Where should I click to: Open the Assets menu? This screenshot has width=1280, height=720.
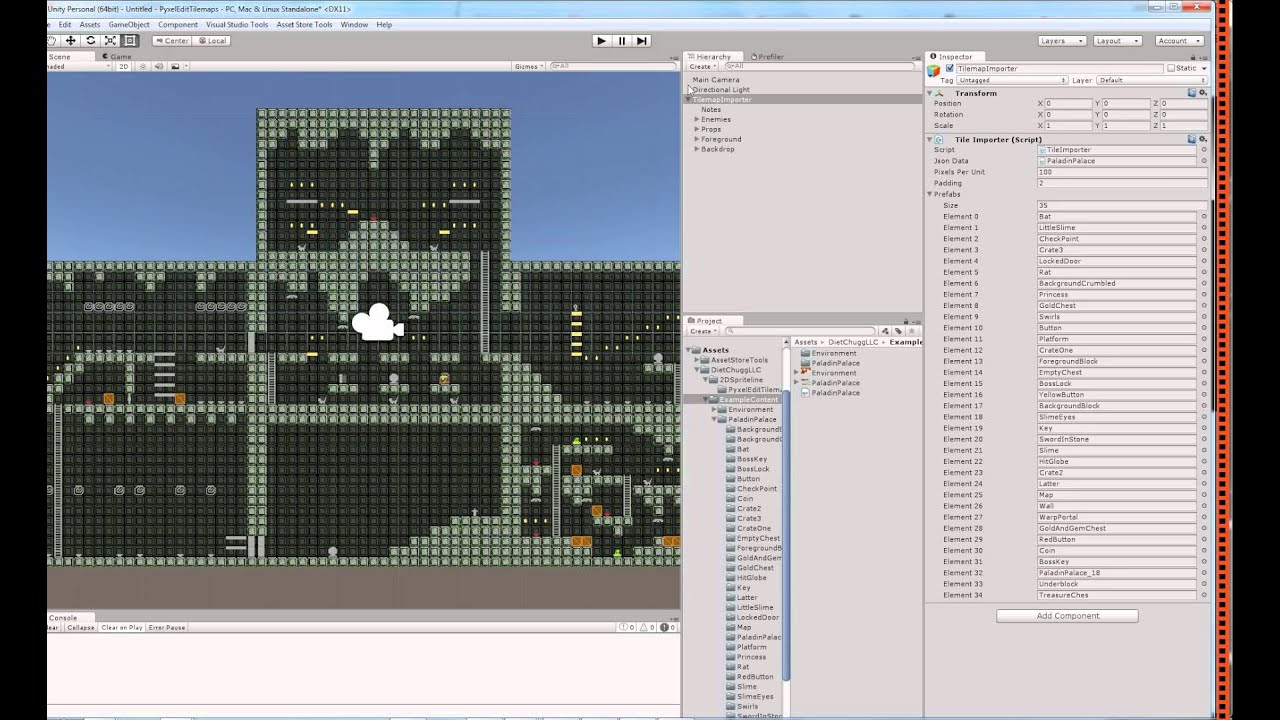90,25
